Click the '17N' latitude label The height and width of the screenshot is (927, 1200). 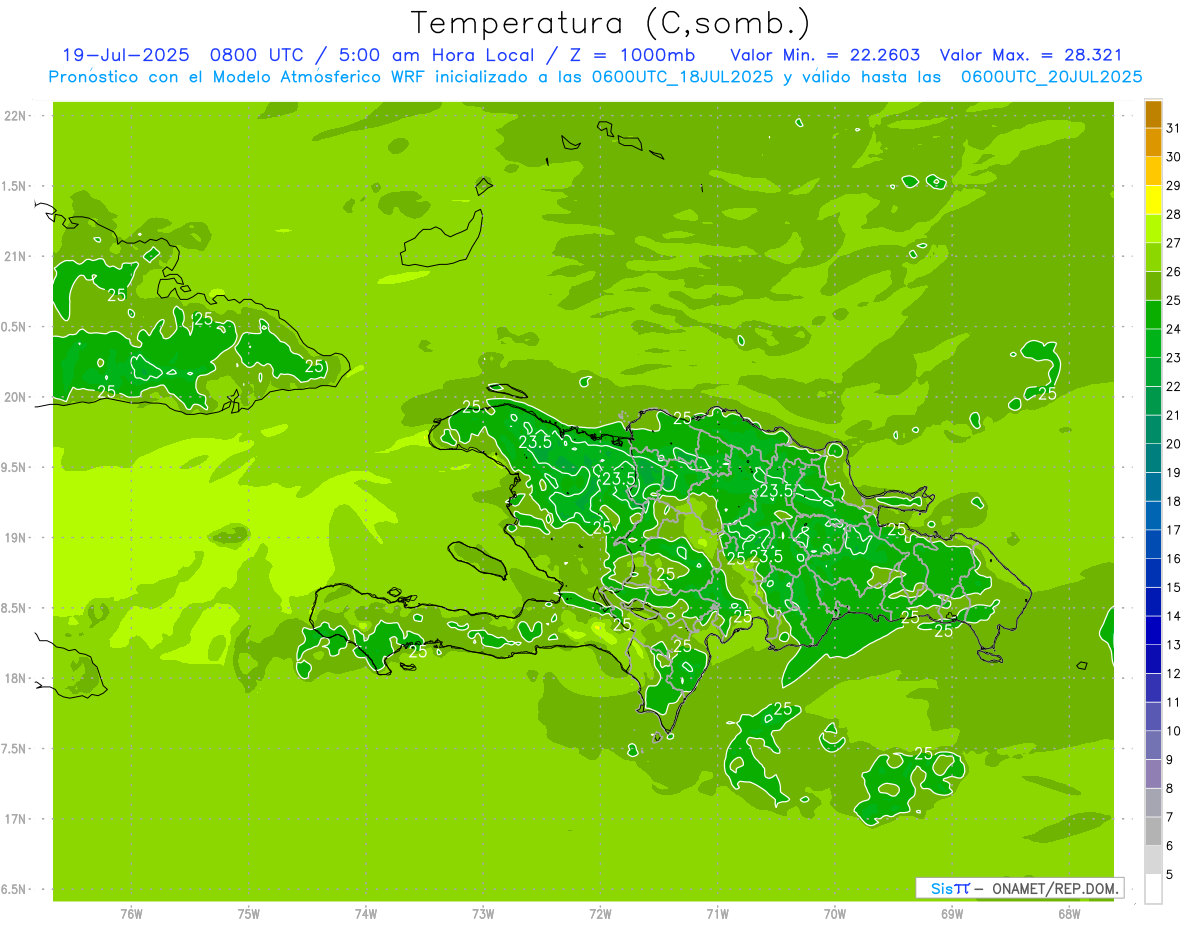(x=17, y=820)
